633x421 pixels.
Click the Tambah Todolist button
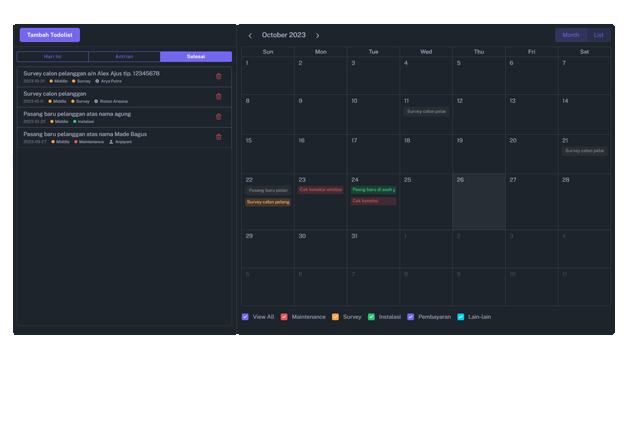click(x=49, y=35)
